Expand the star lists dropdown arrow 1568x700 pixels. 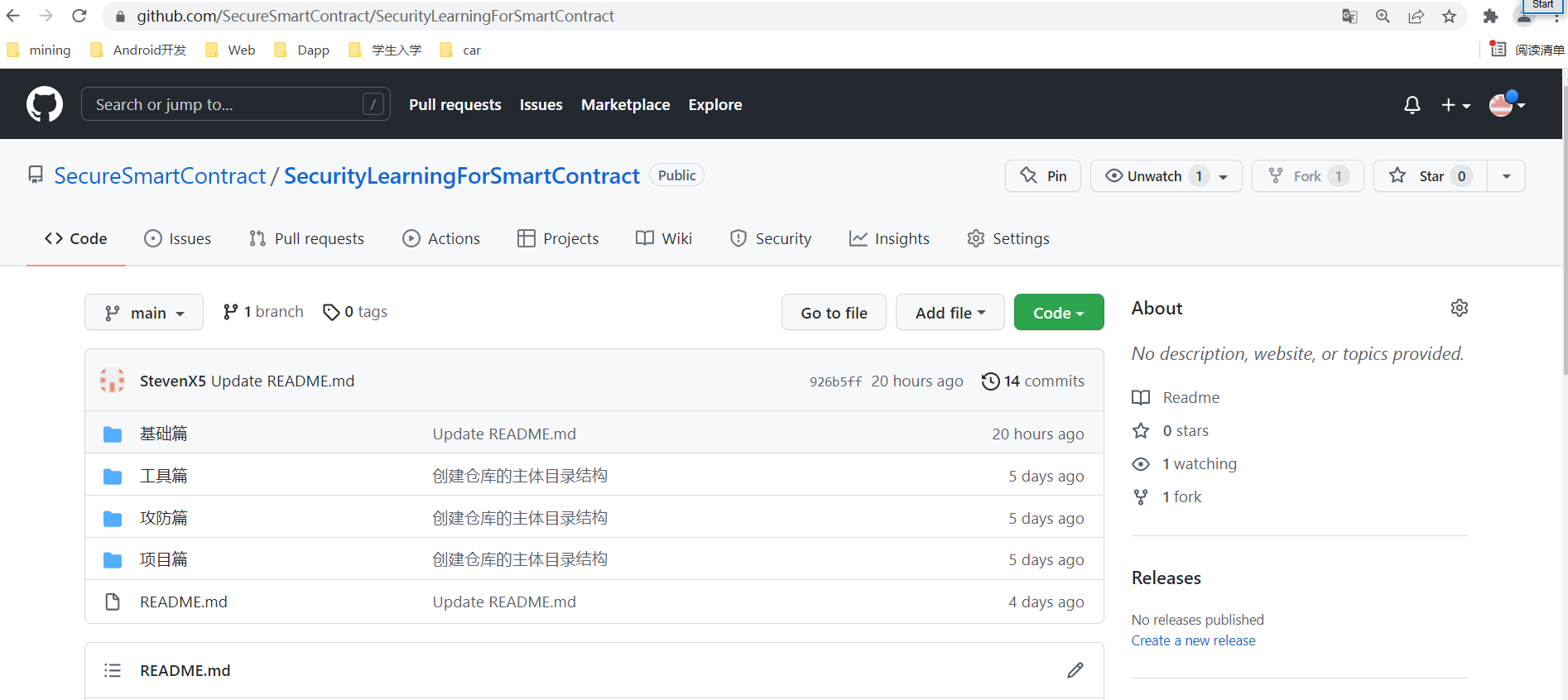tap(1507, 175)
